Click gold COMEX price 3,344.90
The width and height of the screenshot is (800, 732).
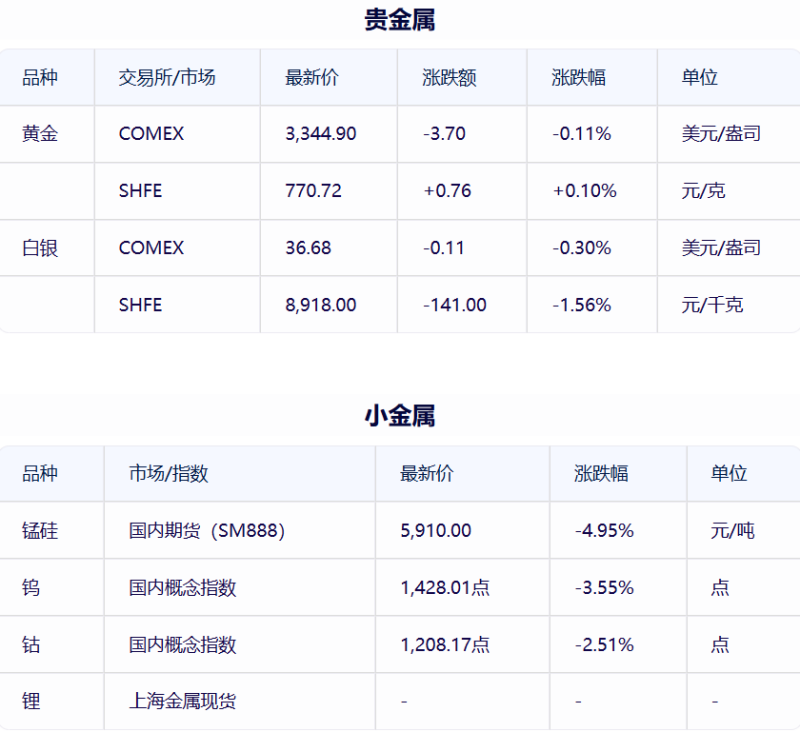[320, 133]
